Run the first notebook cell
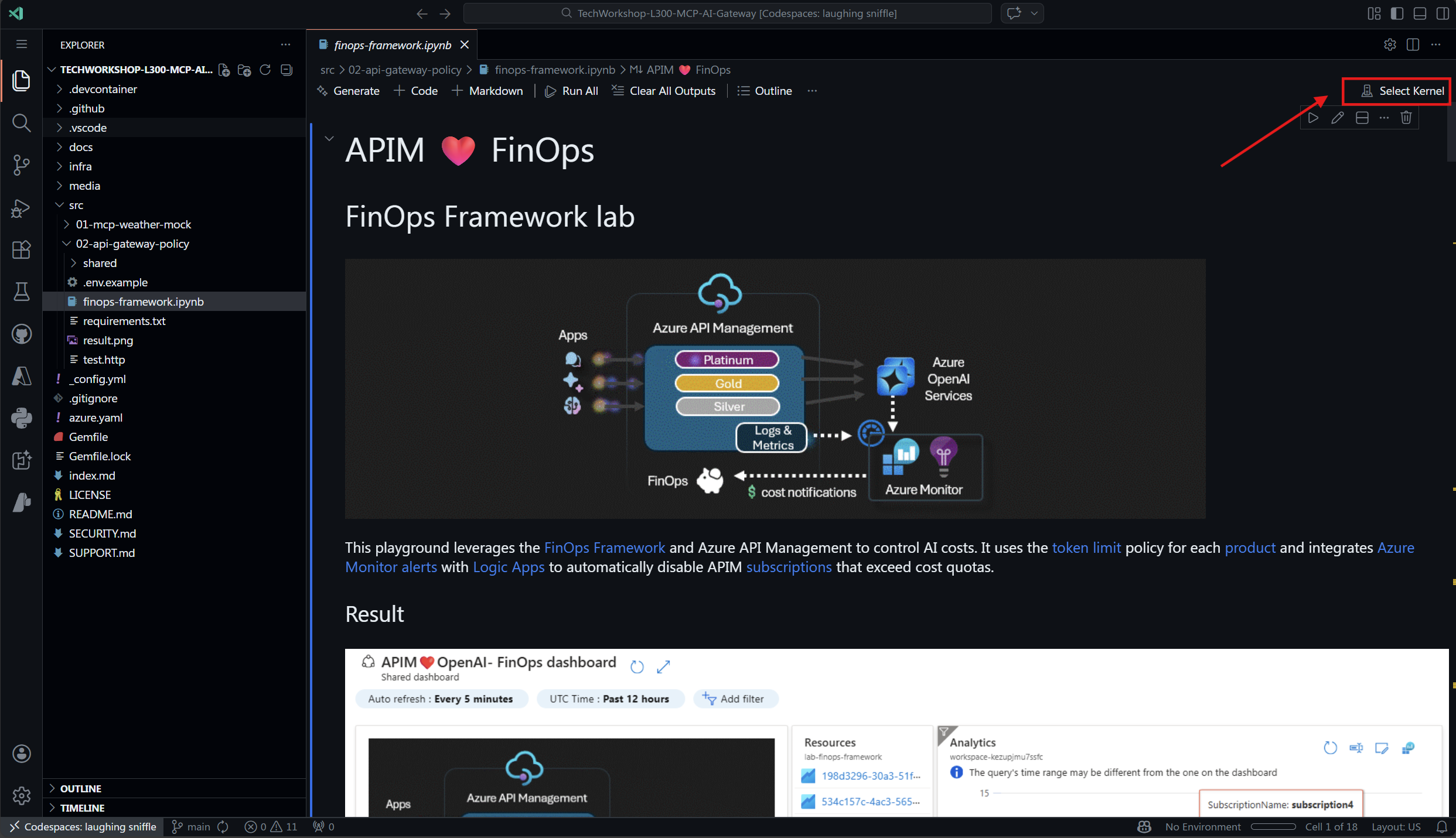 coord(1313,118)
